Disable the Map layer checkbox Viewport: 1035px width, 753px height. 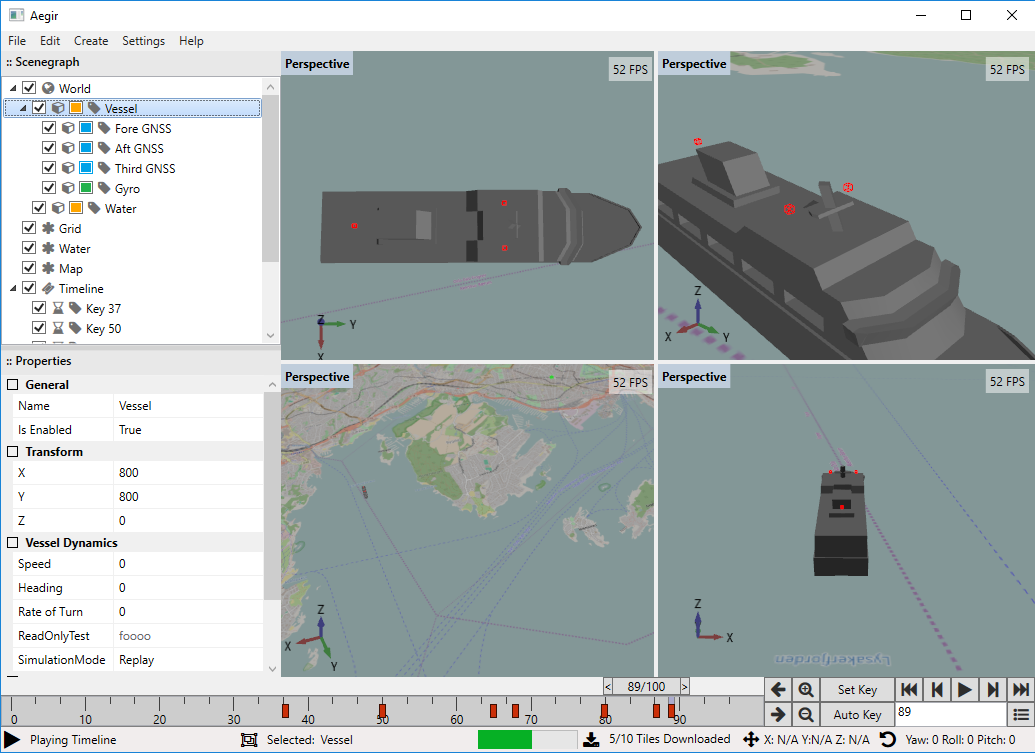[x=29, y=269]
